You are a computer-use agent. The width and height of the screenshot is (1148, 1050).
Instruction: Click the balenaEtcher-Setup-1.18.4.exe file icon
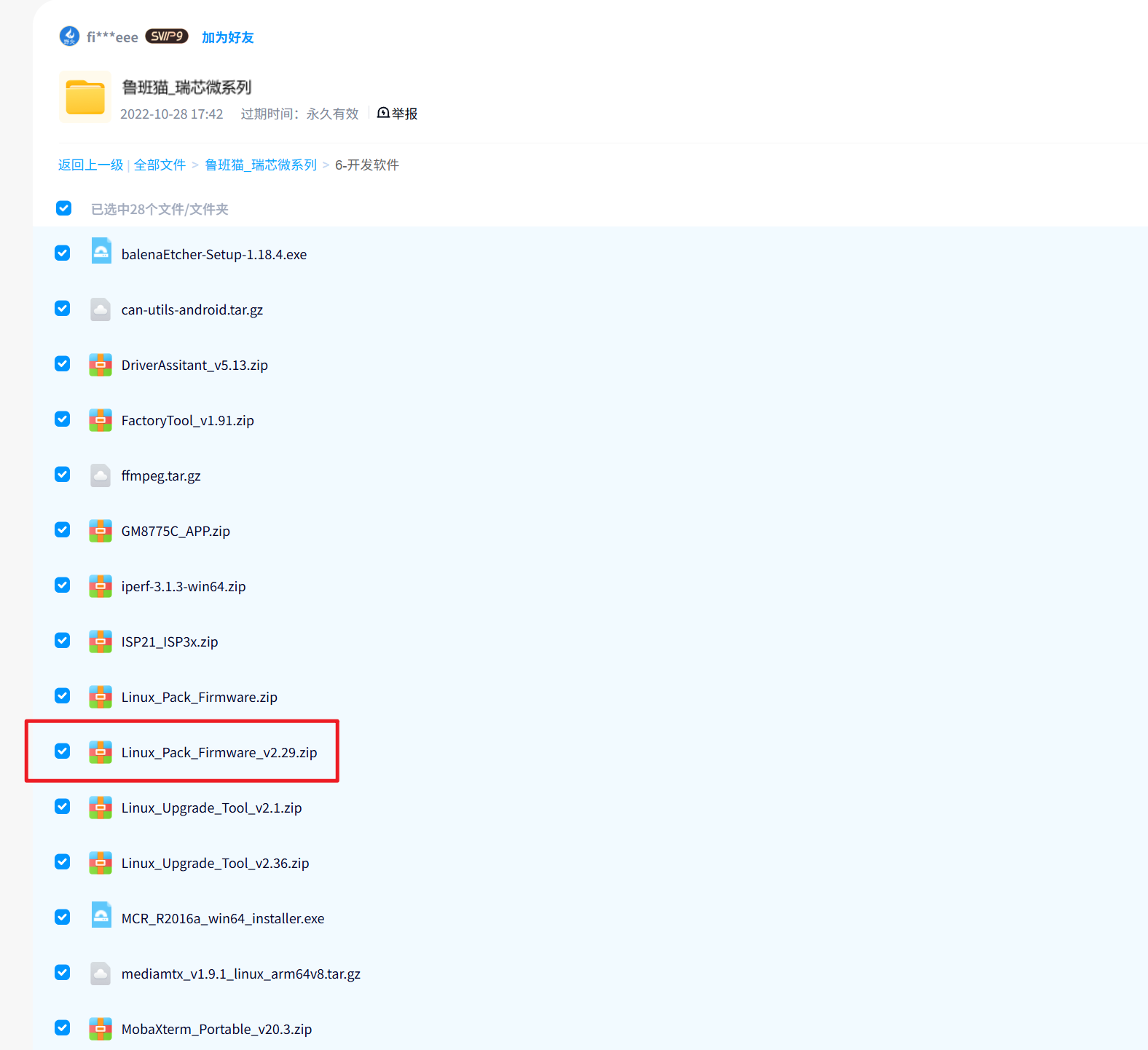coord(101,251)
